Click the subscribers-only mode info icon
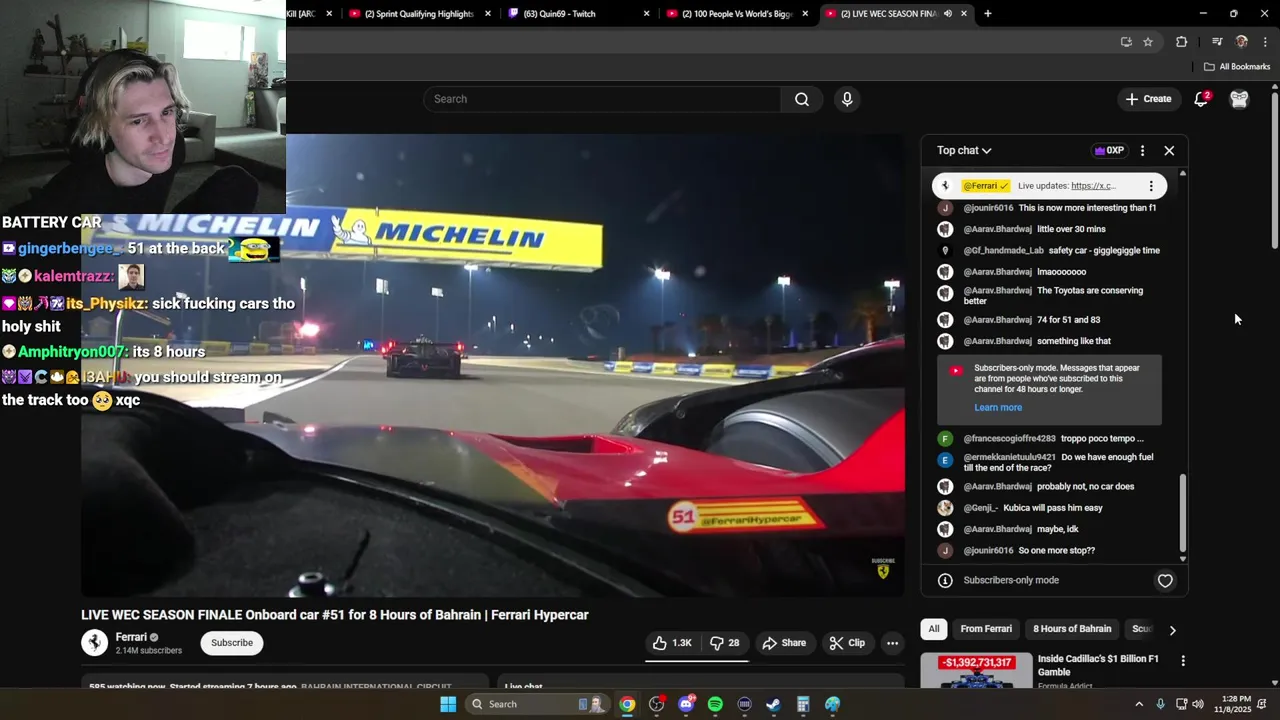The width and height of the screenshot is (1280, 720). tap(944, 580)
